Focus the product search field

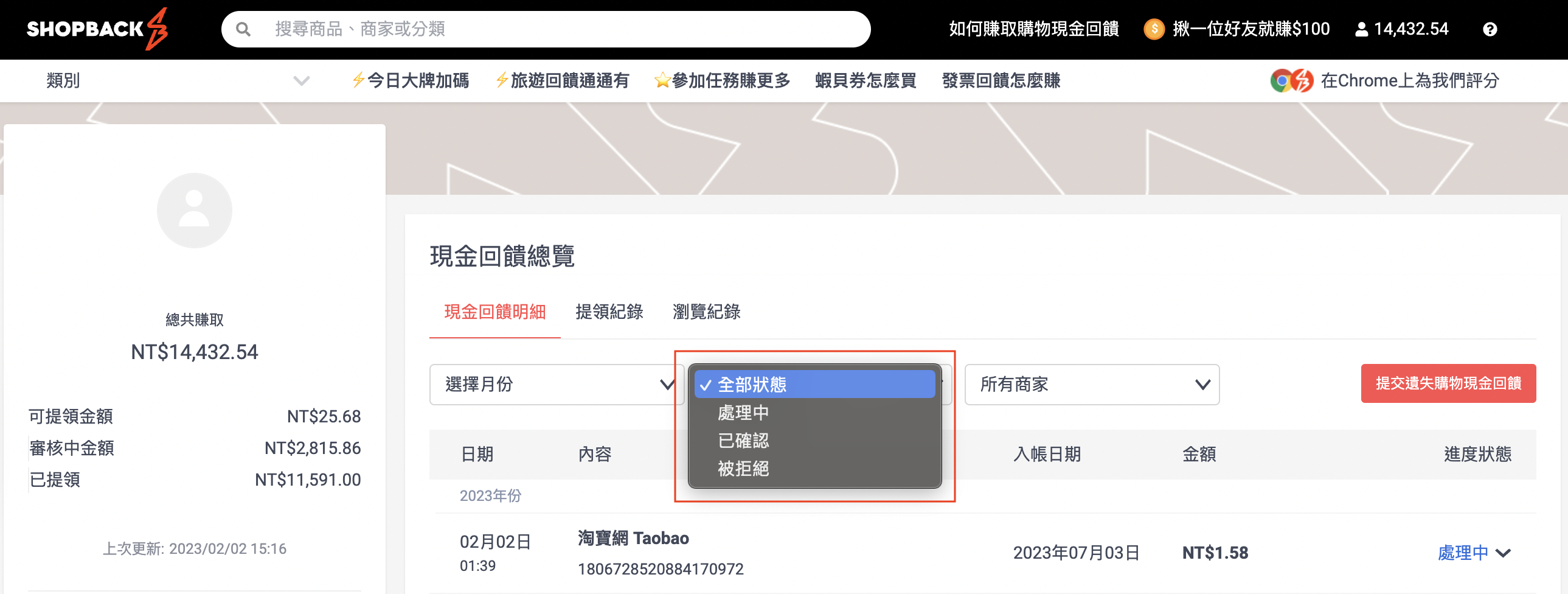coord(546,29)
